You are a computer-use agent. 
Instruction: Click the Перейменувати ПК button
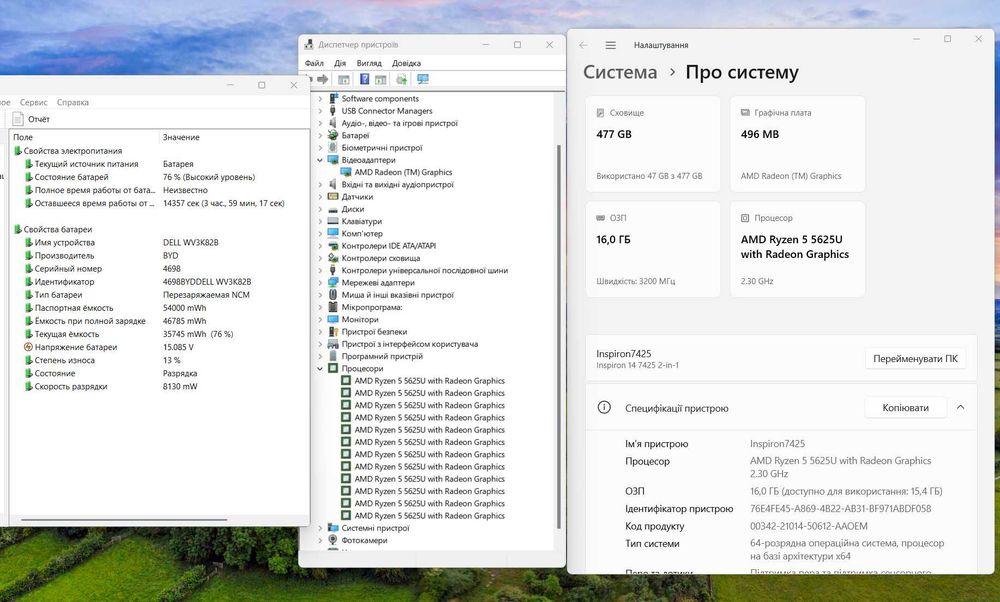pyautogui.click(x=915, y=358)
